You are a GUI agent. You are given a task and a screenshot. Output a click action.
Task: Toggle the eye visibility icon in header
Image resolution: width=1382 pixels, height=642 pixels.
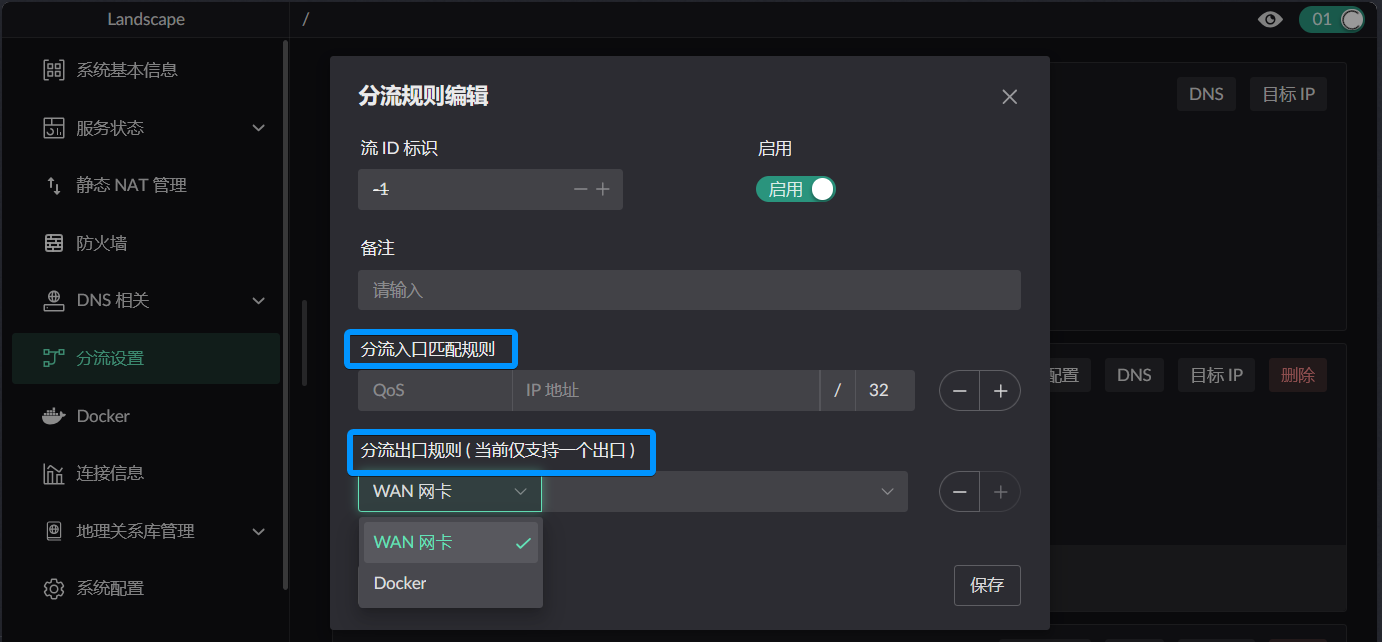(x=1270, y=19)
